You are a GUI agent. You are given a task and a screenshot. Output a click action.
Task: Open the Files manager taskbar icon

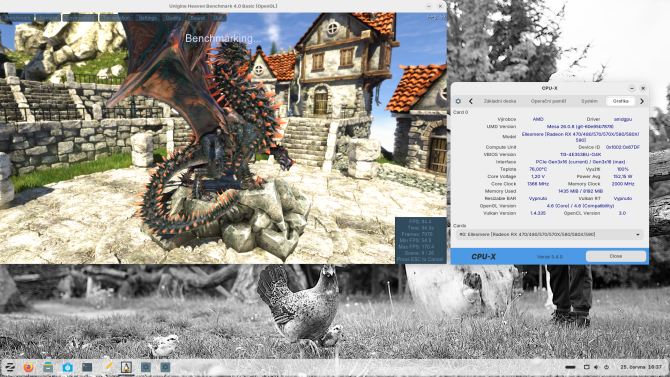point(48,367)
